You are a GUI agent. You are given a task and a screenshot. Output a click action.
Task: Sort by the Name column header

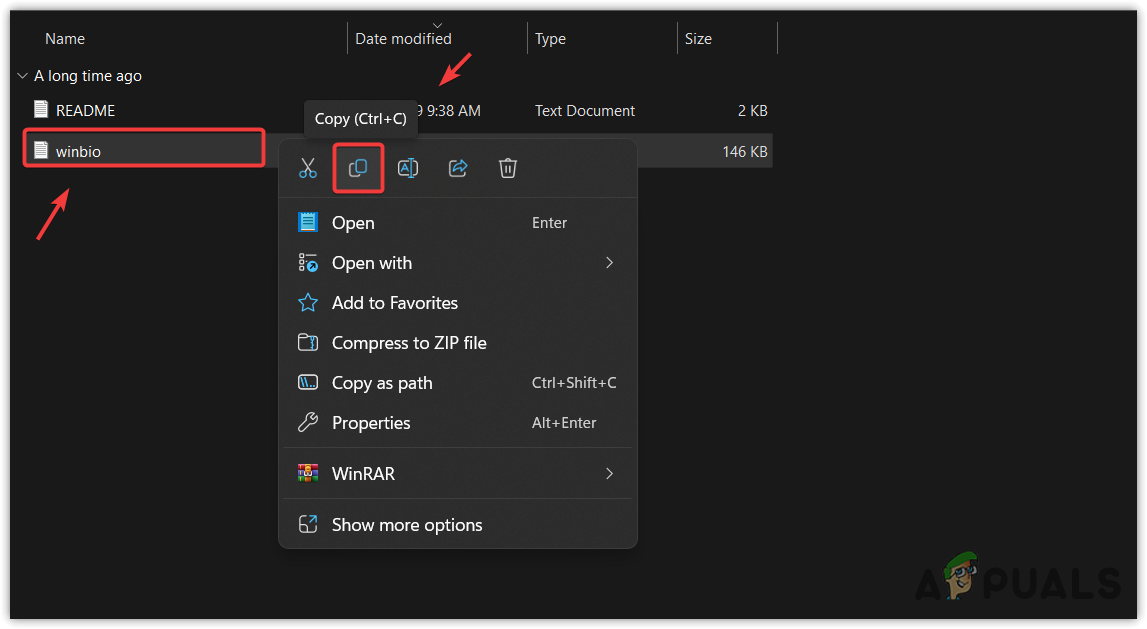click(65, 39)
